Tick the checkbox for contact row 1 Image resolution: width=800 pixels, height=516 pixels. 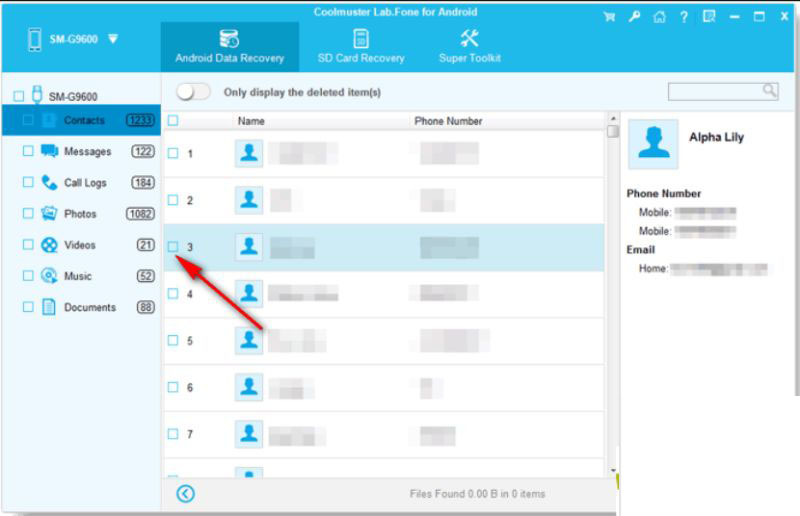[x=173, y=153]
